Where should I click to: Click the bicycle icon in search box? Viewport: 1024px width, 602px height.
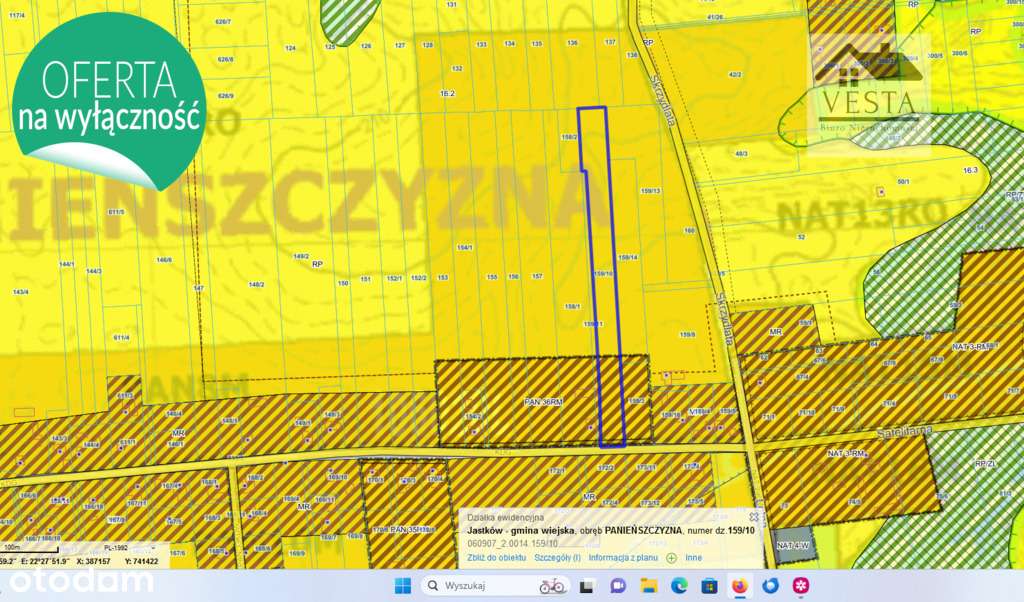click(552, 586)
